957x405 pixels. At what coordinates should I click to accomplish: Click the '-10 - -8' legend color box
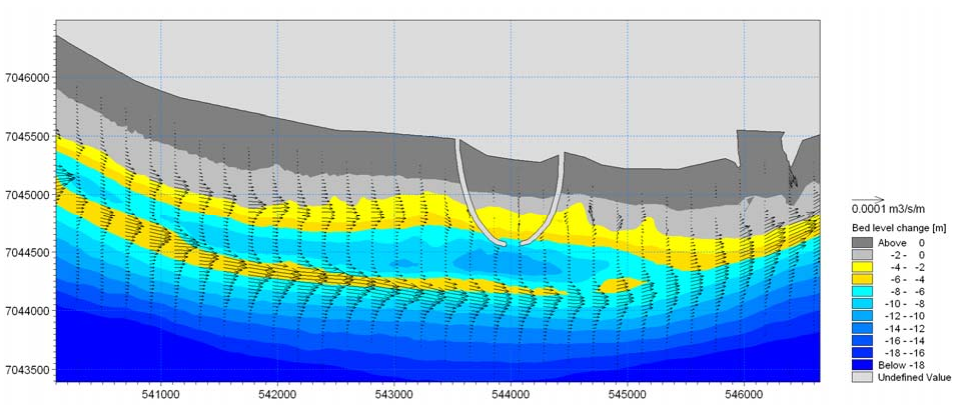[862, 303]
